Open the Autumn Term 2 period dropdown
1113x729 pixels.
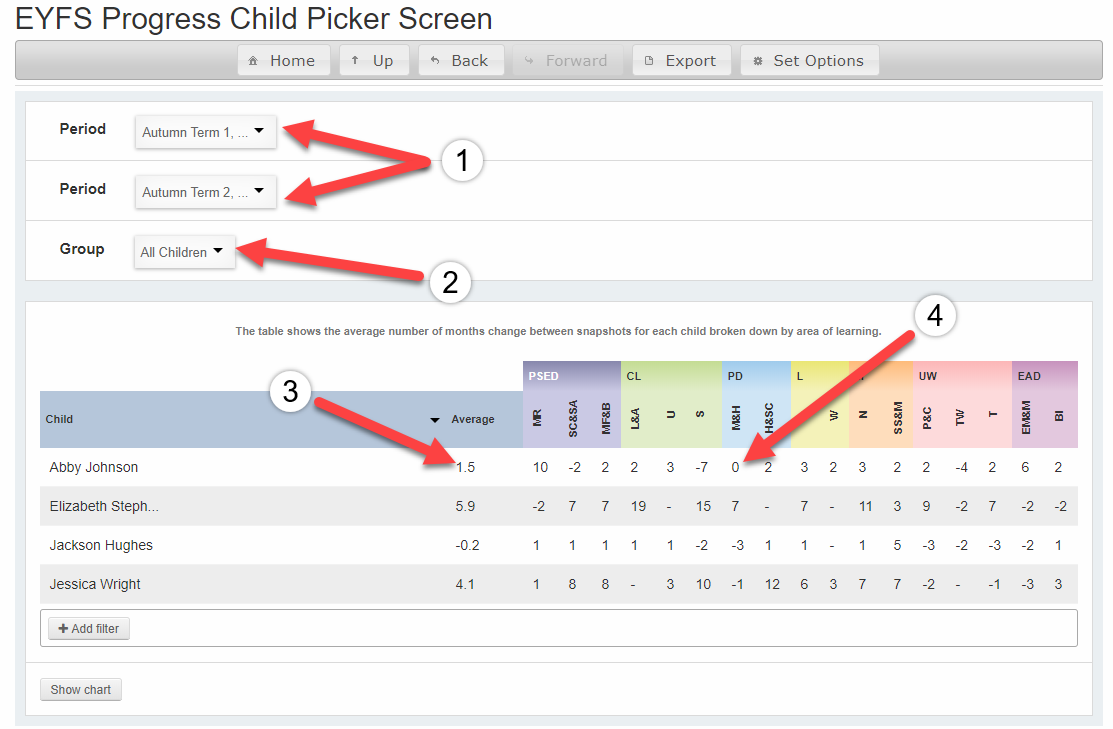205,191
